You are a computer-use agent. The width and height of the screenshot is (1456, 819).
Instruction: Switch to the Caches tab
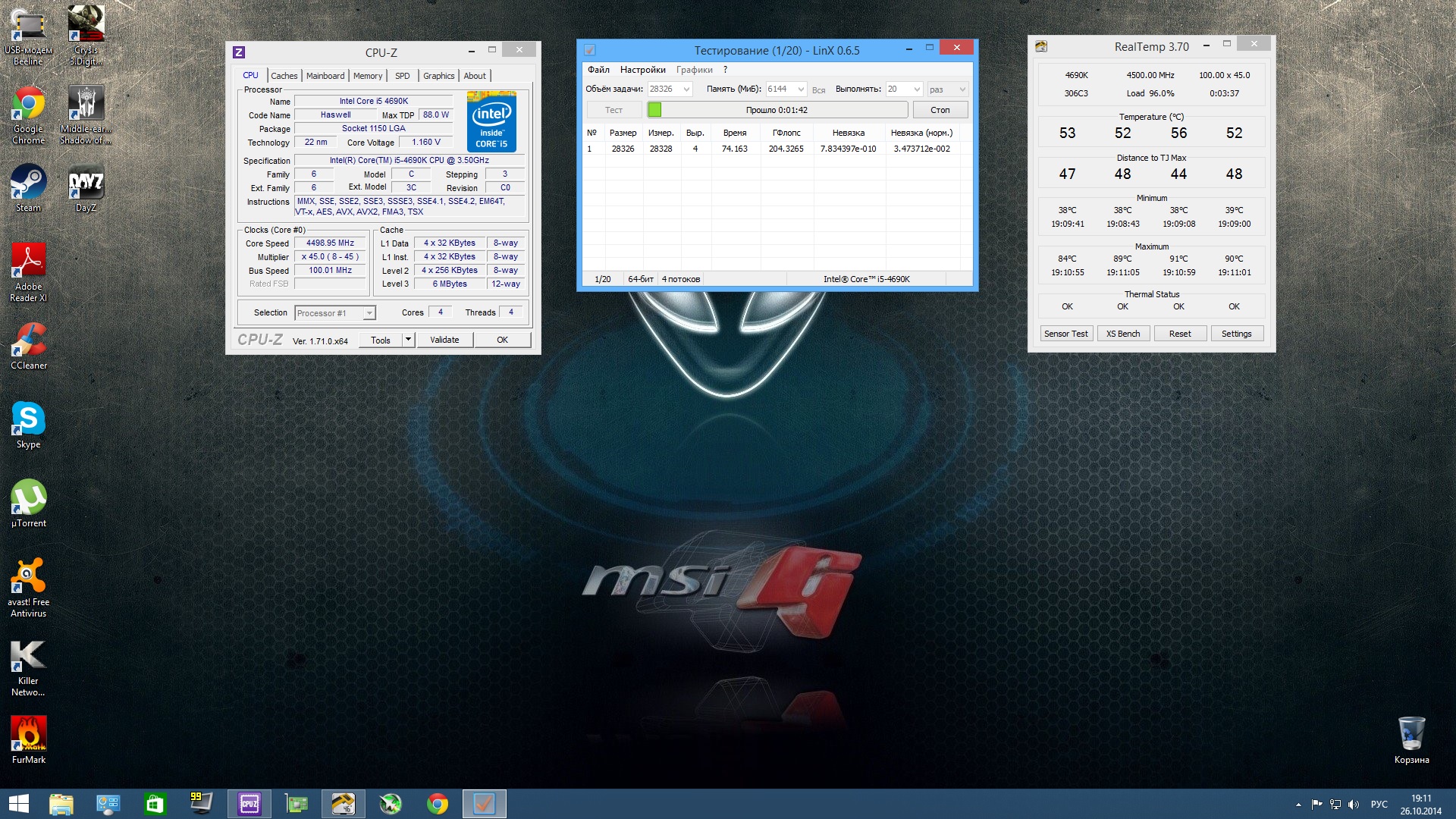[284, 76]
